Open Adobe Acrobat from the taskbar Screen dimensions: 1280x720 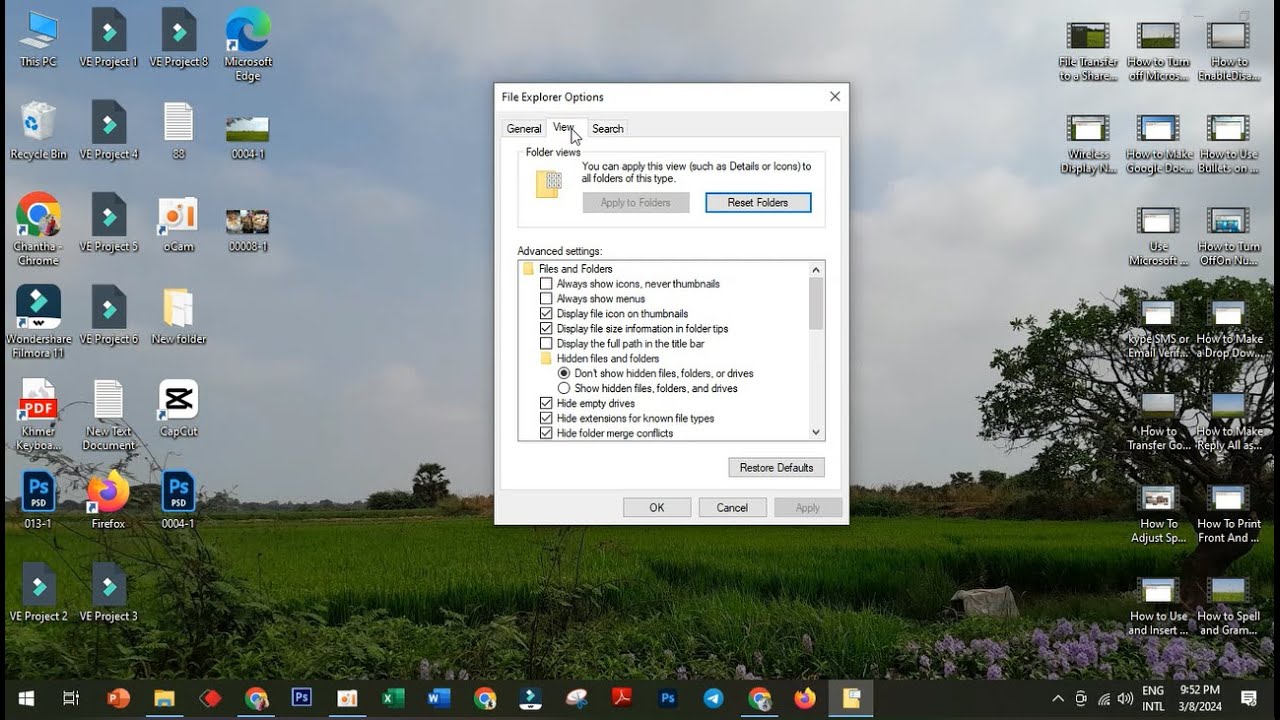coord(622,699)
